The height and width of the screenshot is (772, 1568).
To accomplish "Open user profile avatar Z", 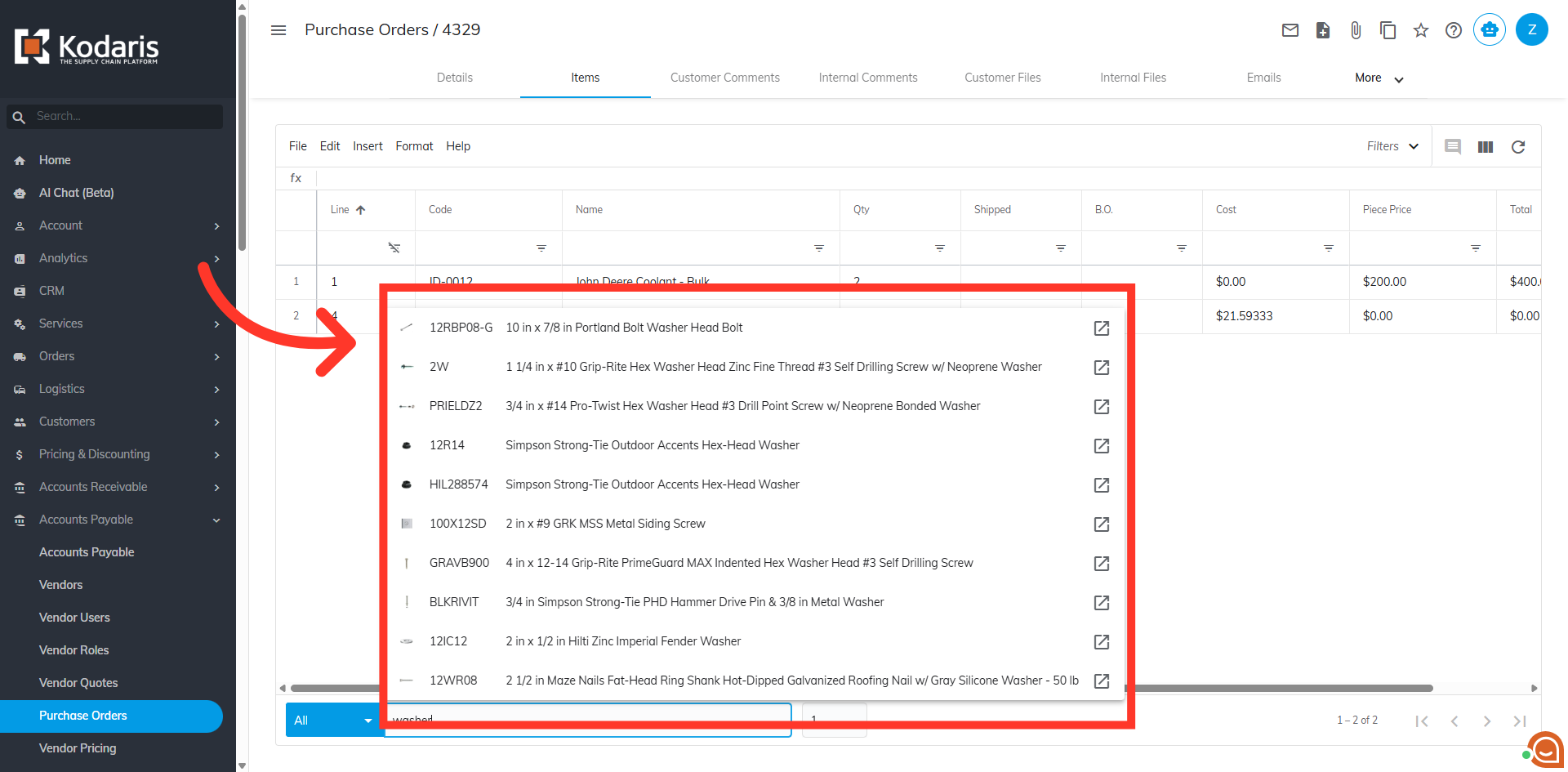I will point(1532,30).
